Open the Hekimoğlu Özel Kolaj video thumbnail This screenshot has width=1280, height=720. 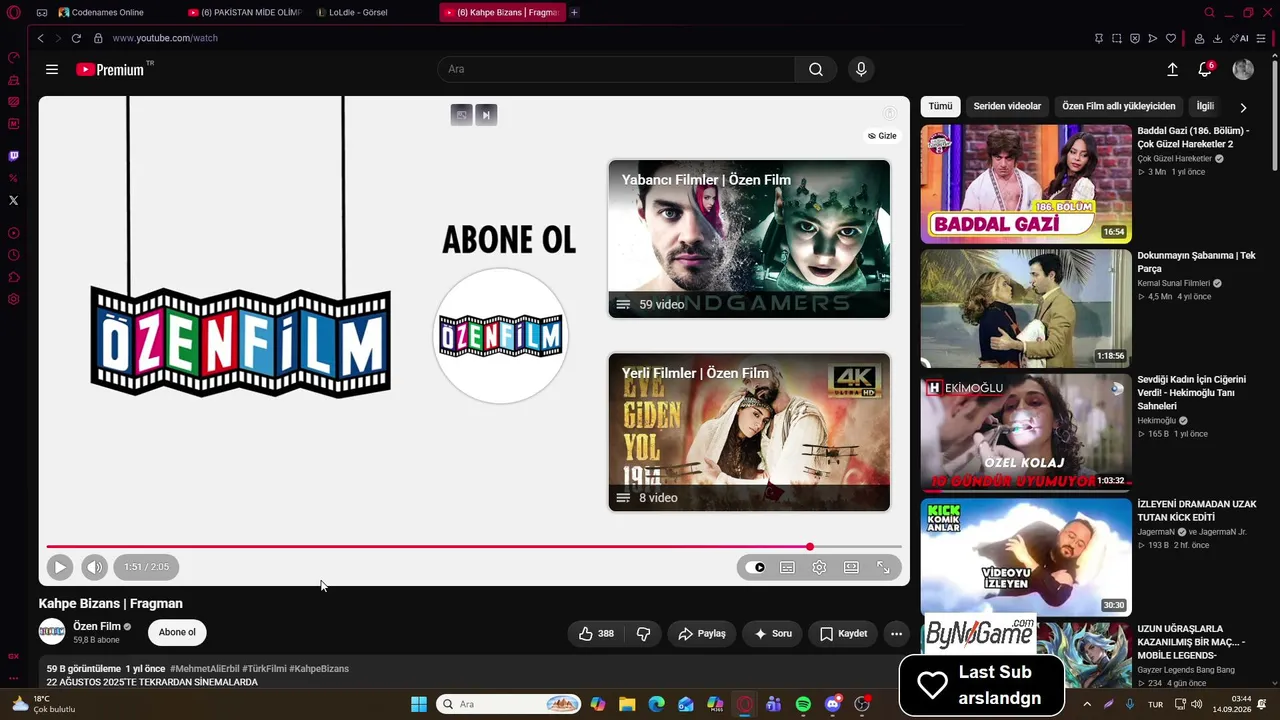[x=1026, y=433]
